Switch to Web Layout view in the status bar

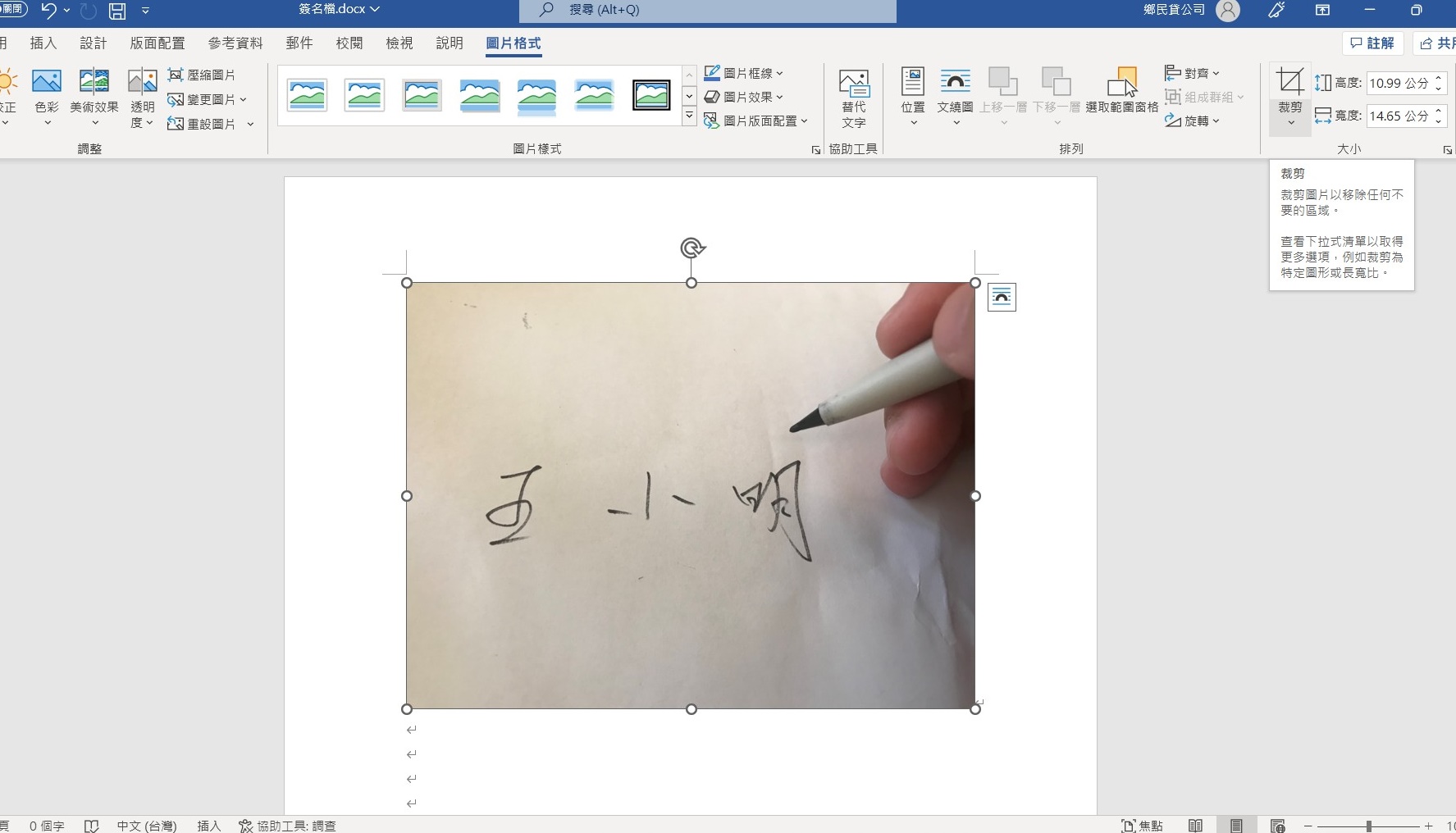(1277, 825)
